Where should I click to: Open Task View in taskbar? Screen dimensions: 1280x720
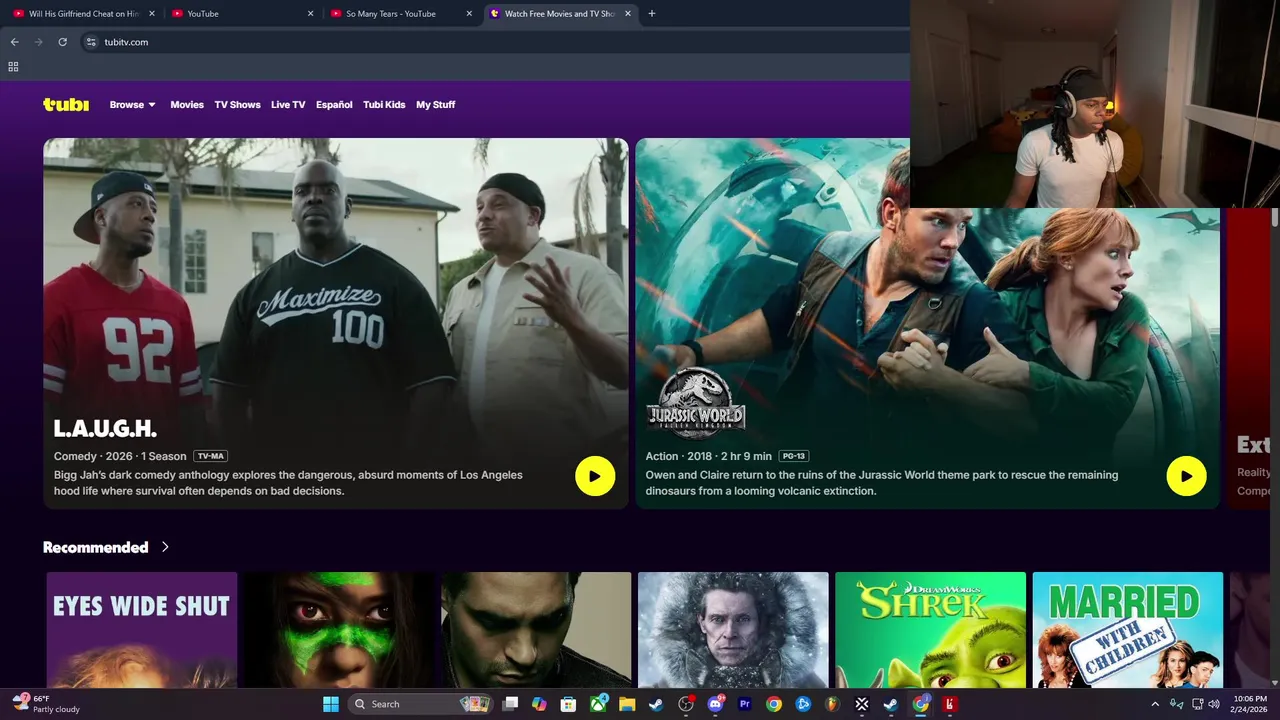[x=510, y=704]
